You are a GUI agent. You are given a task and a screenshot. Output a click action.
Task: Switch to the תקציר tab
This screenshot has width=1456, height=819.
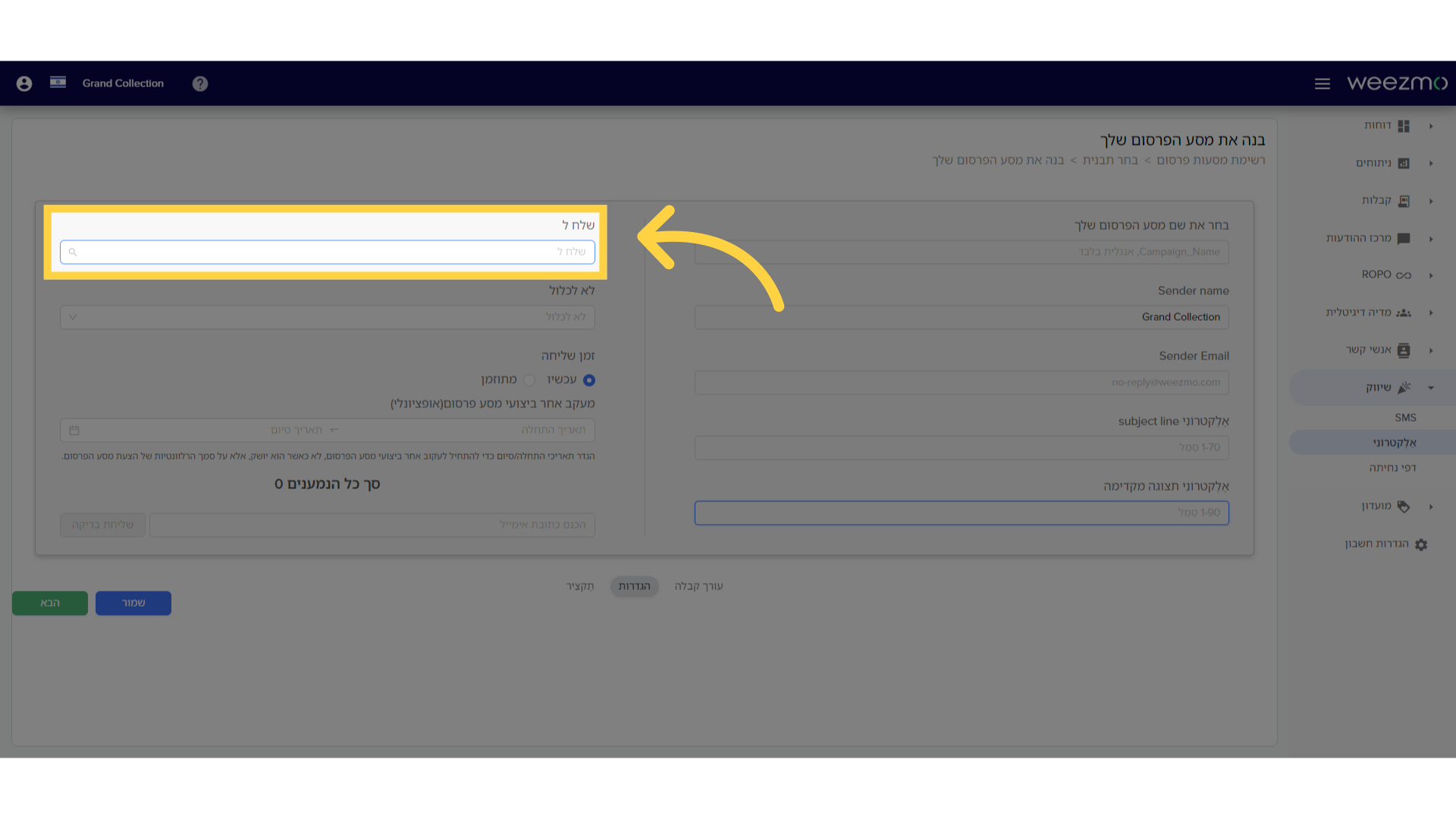coord(580,586)
